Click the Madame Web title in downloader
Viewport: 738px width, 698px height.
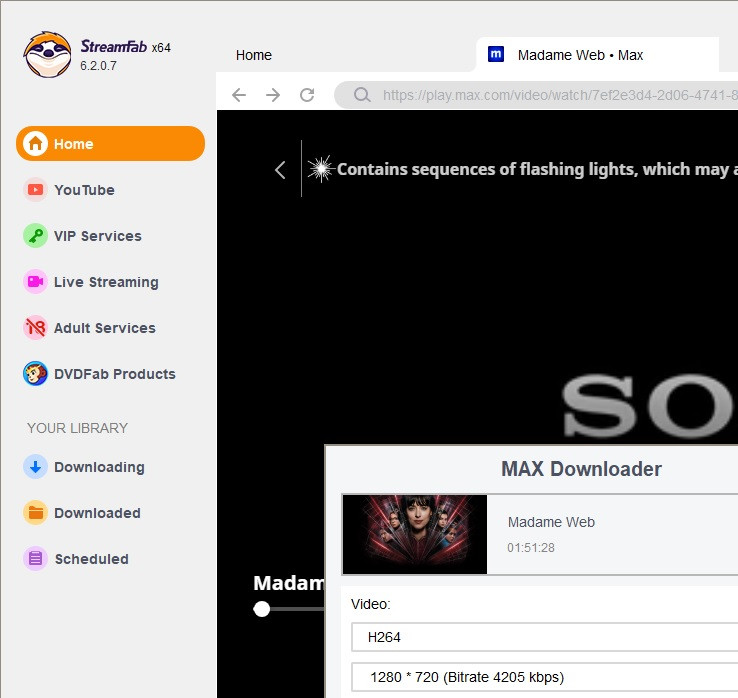pos(551,522)
